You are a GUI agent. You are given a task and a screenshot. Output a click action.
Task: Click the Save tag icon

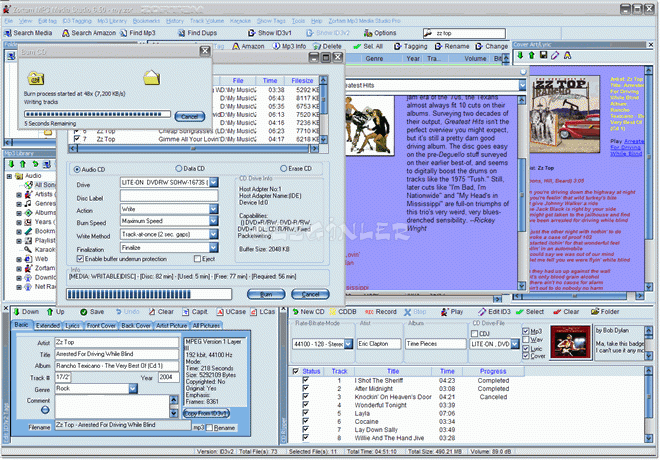(x=84, y=312)
